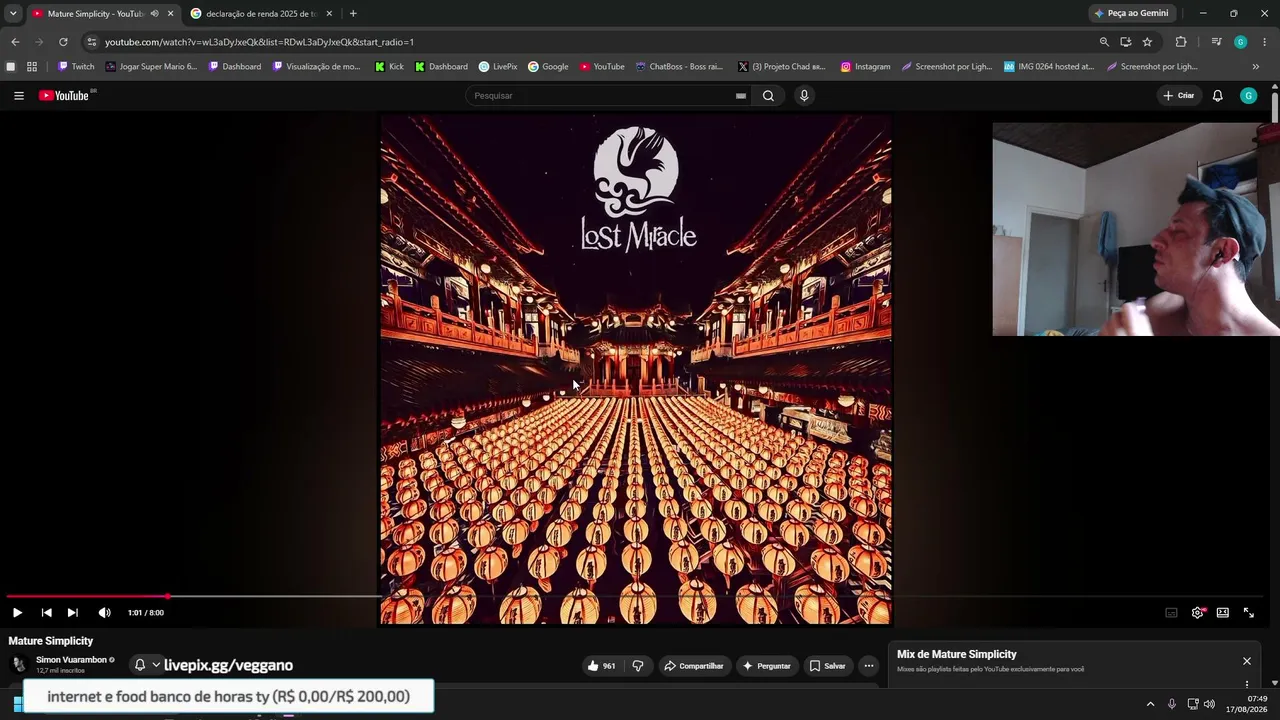Image resolution: width=1280 pixels, height=720 pixels.
Task: Show hidden system tray icons
Action: 1150,704
